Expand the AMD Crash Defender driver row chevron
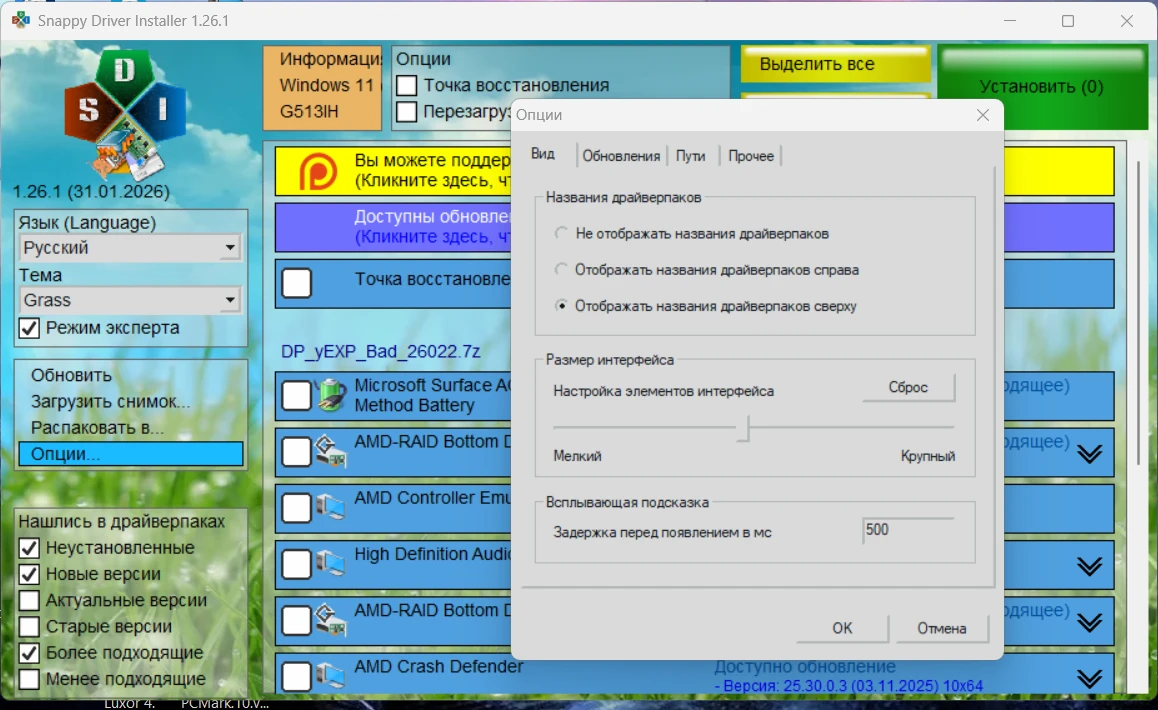Image resolution: width=1158 pixels, height=710 pixels. pyautogui.click(x=1089, y=679)
